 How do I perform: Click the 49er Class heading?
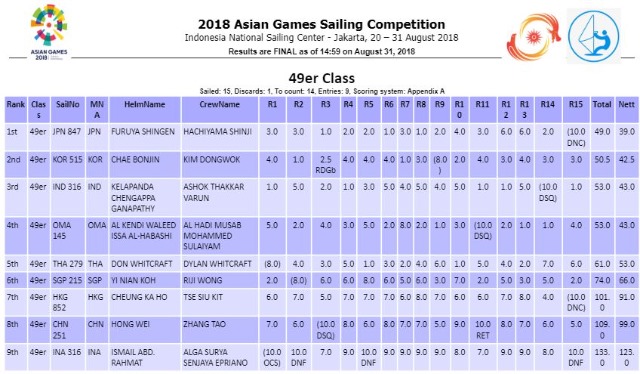(322, 78)
